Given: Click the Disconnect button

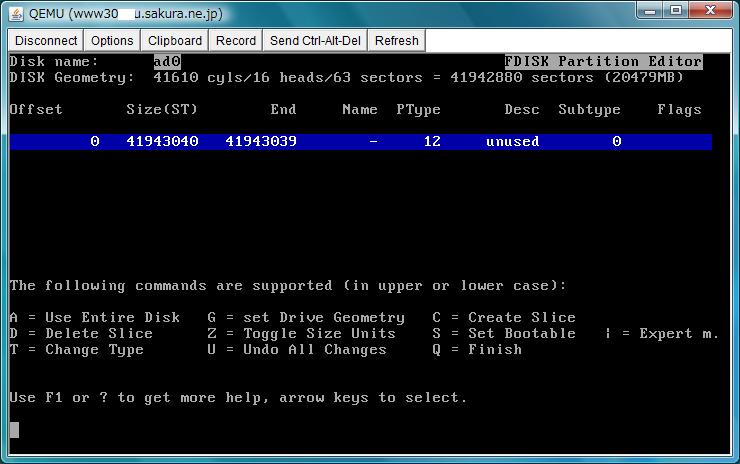Looking at the screenshot, I should tap(46, 40).
